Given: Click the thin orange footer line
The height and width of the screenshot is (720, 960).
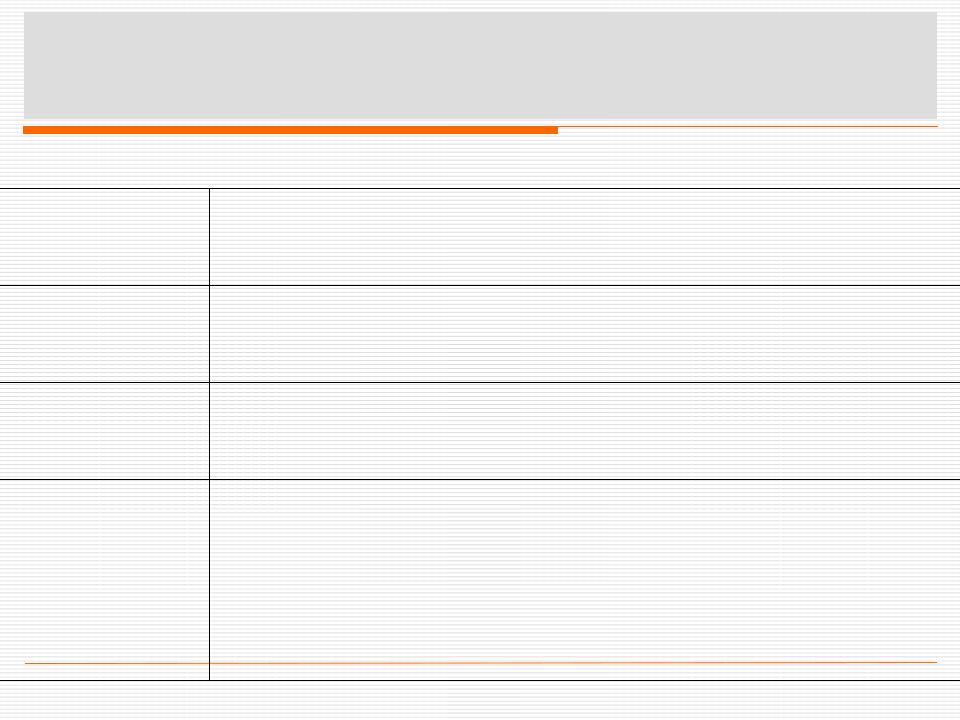Looking at the screenshot, I should click(x=481, y=662).
